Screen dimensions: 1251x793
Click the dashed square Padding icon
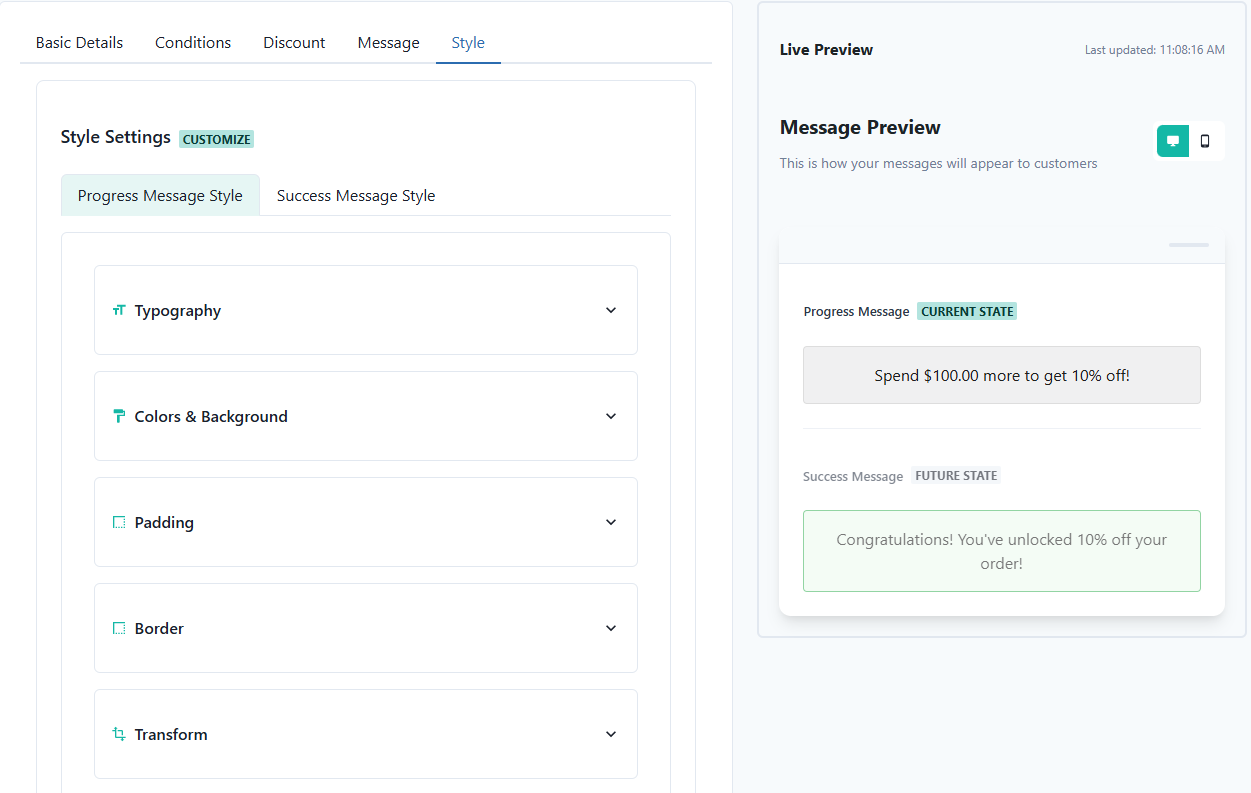point(119,522)
